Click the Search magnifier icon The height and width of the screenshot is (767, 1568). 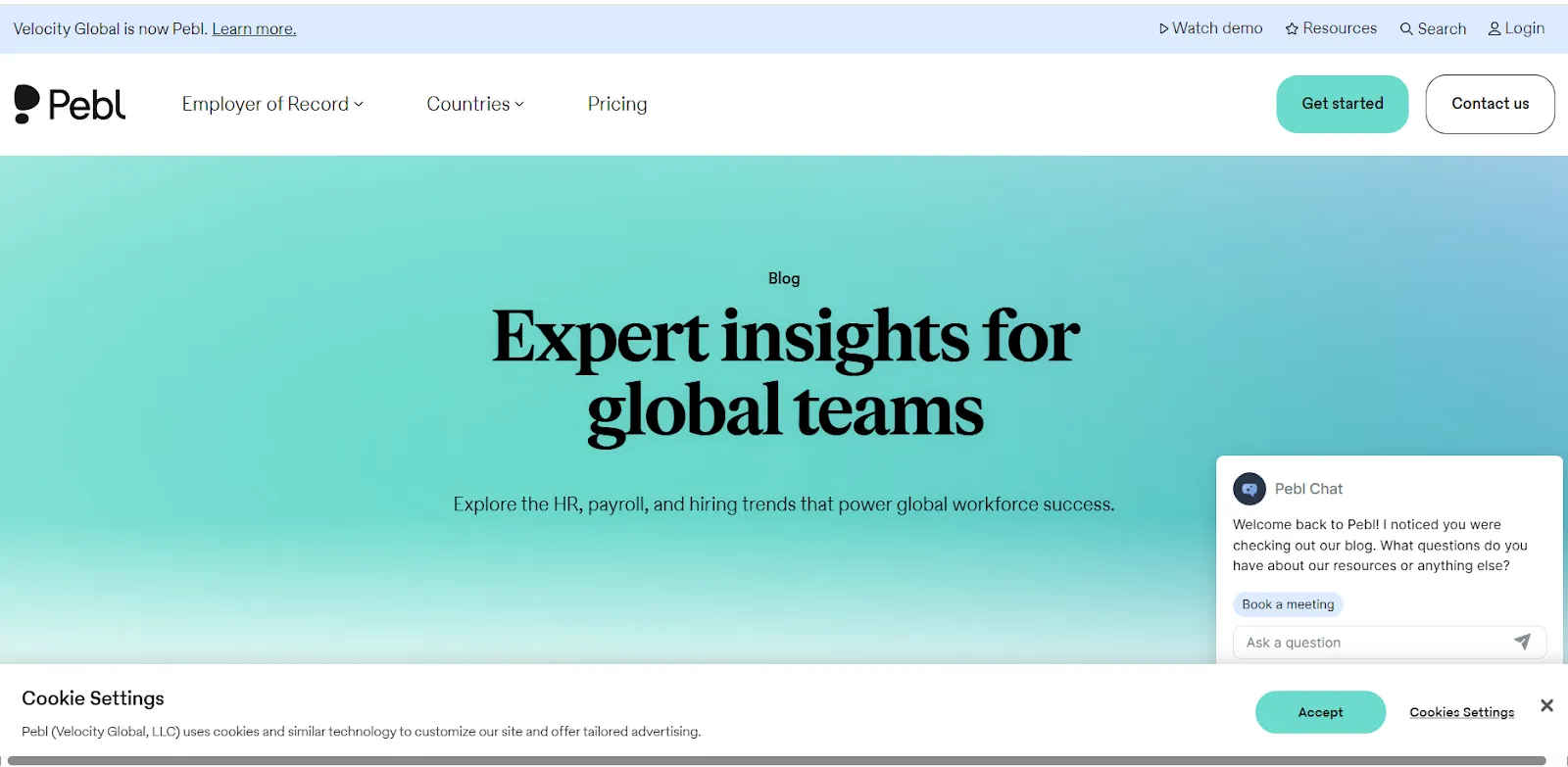pos(1406,29)
